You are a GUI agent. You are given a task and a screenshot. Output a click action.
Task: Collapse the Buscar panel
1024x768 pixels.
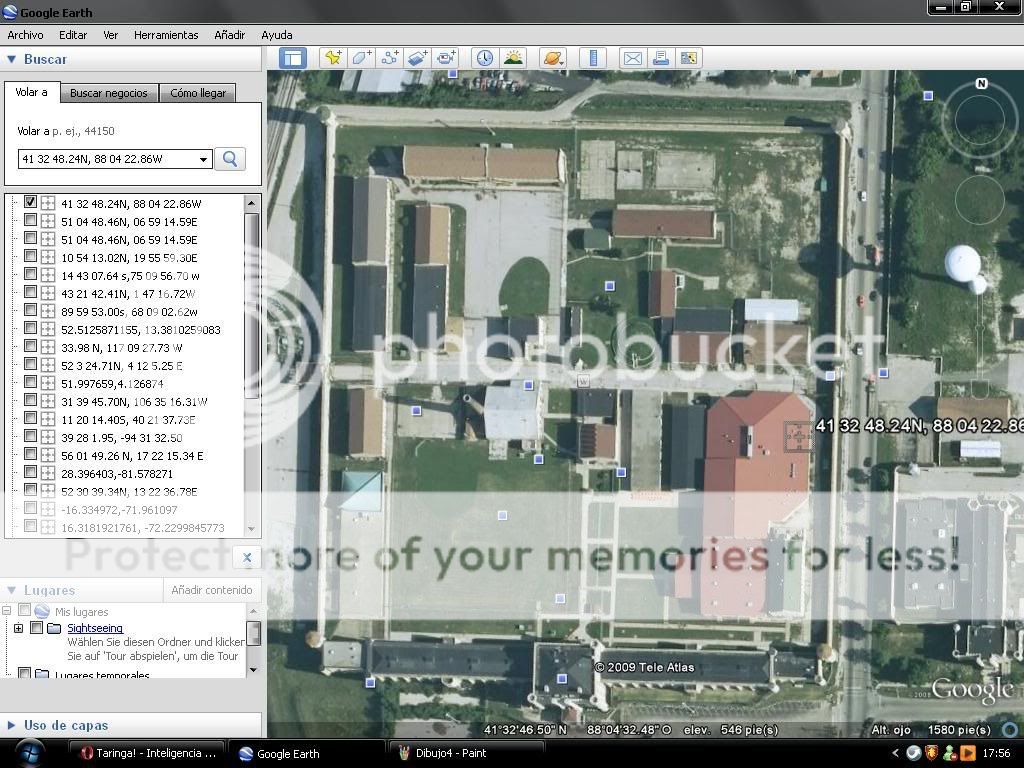coord(11,59)
